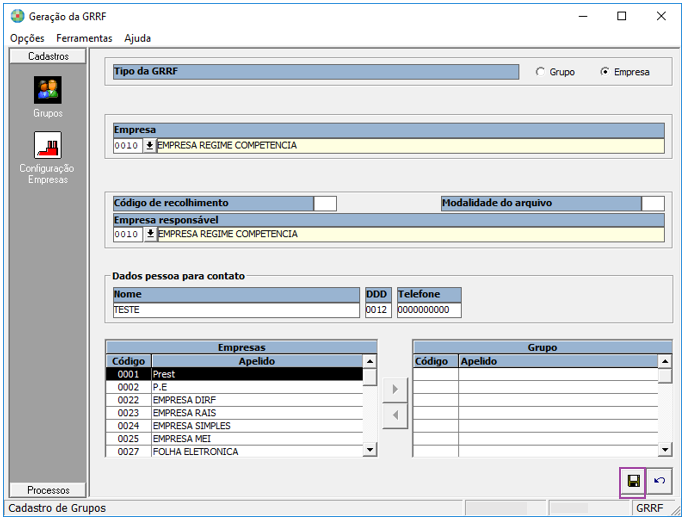Open the Empresa dropdown selector
The width and height of the screenshot is (685, 520).
tap(150, 145)
